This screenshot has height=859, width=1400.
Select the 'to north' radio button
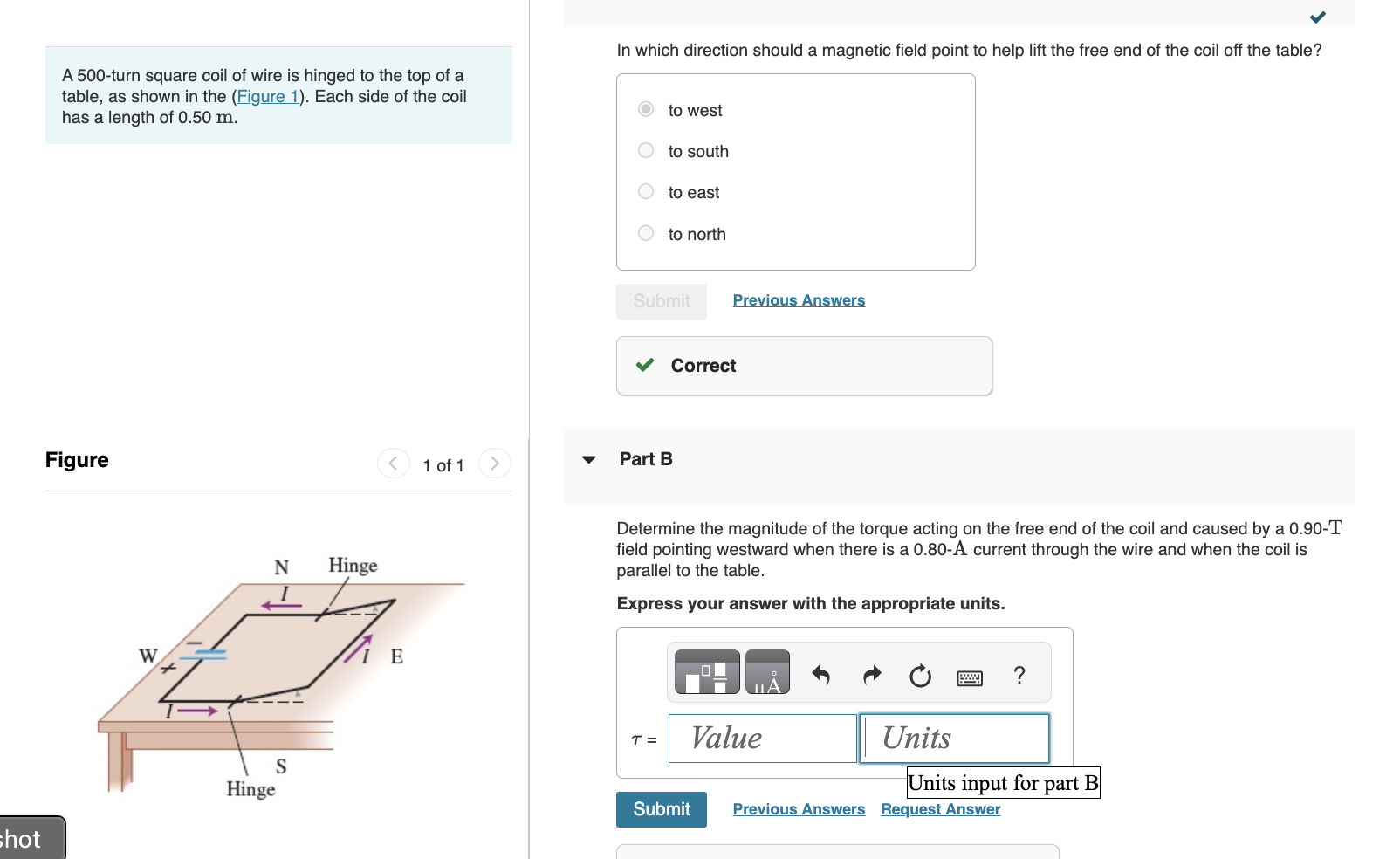[x=645, y=232]
